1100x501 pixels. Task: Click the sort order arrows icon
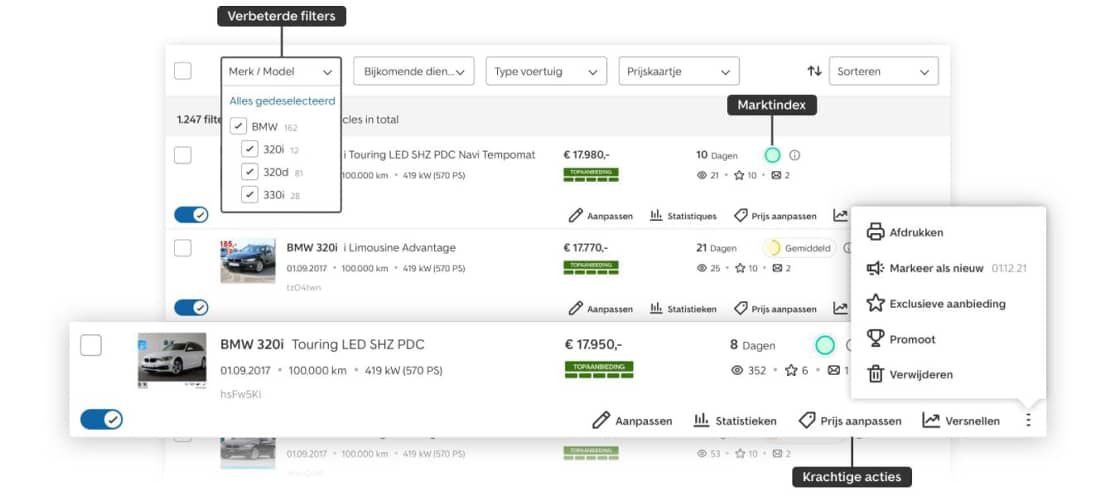(x=814, y=71)
